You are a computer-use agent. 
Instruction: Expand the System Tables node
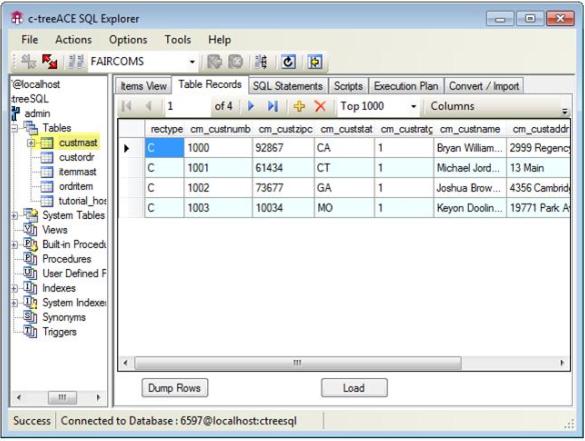coord(14,215)
